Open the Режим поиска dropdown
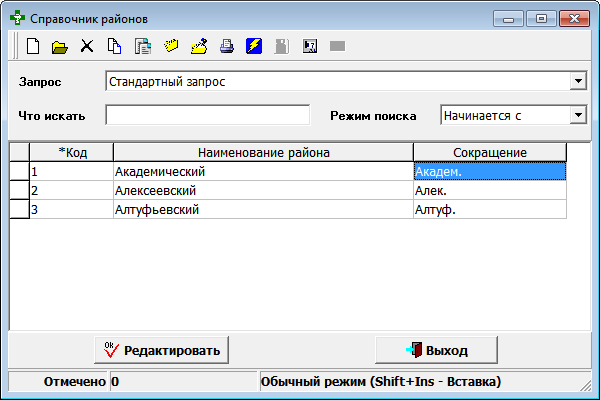The width and height of the screenshot is (600, 400). [577, 115]
